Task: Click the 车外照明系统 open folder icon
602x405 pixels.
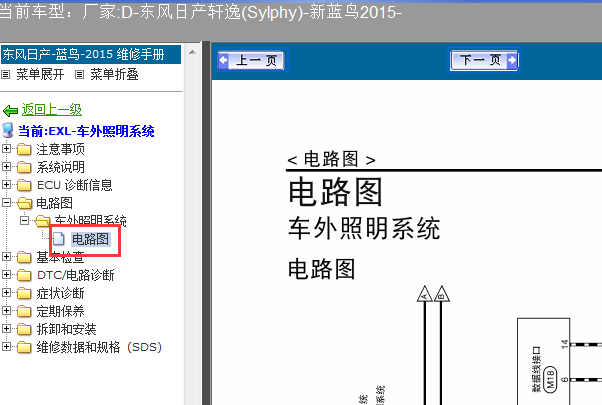Action: coord(43,221)
